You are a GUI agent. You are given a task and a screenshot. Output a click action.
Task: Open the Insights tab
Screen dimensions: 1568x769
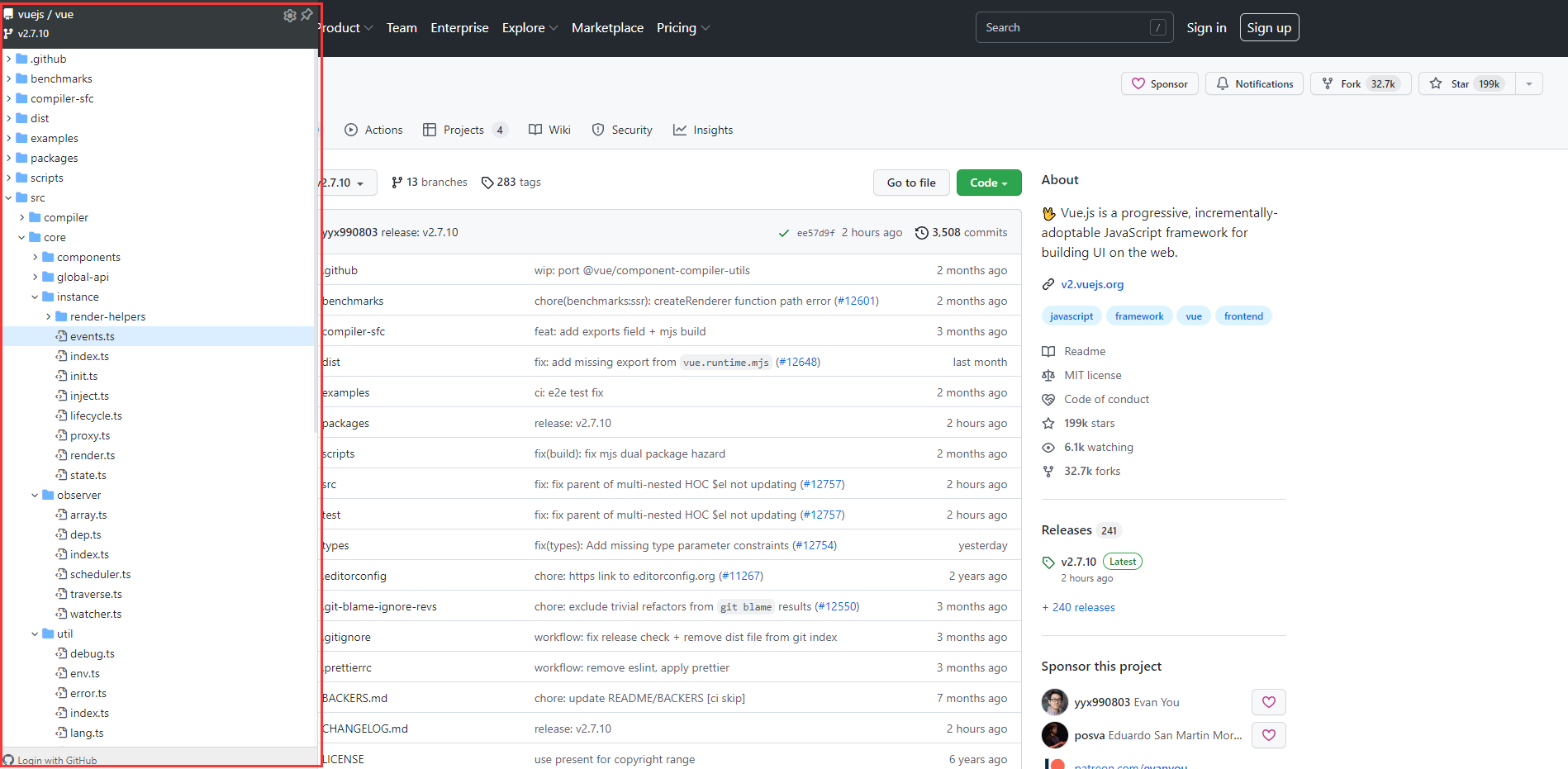coord(703,130)
